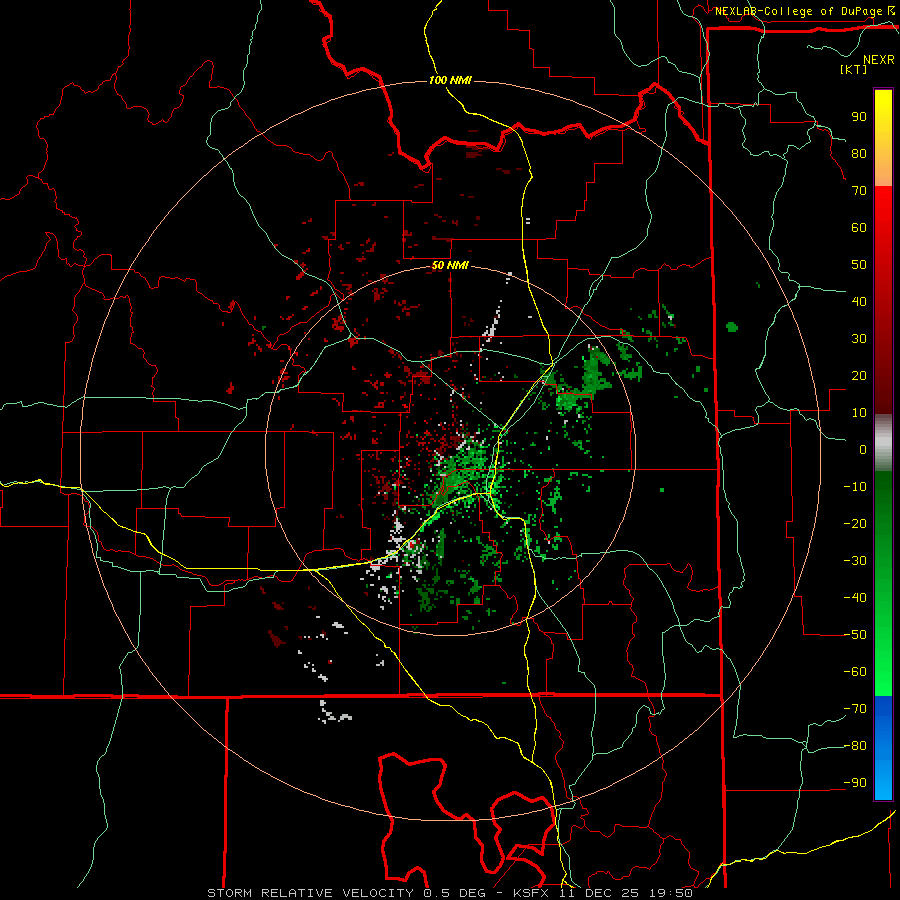900x900 pixels.
Task: Click the -80 scale value
Action: pos(855,746)
